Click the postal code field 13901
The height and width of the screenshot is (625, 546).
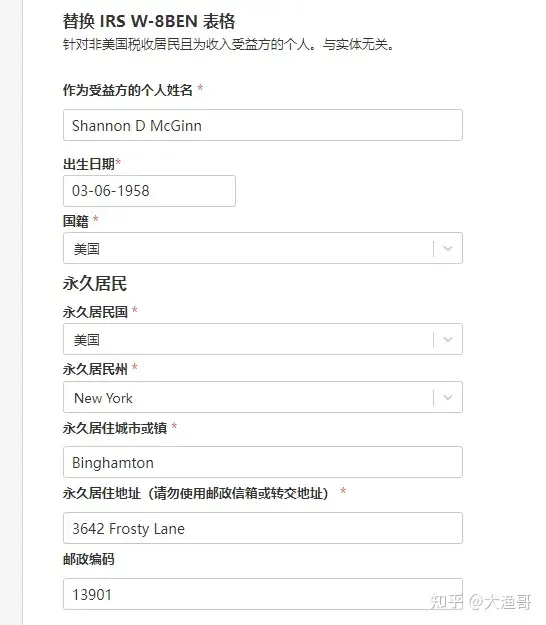(263, 594)
